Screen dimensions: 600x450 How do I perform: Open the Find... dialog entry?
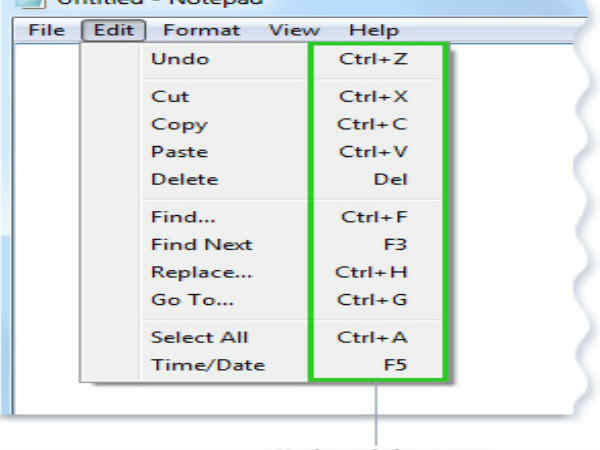pyautogui.click(x=183, y=216)
